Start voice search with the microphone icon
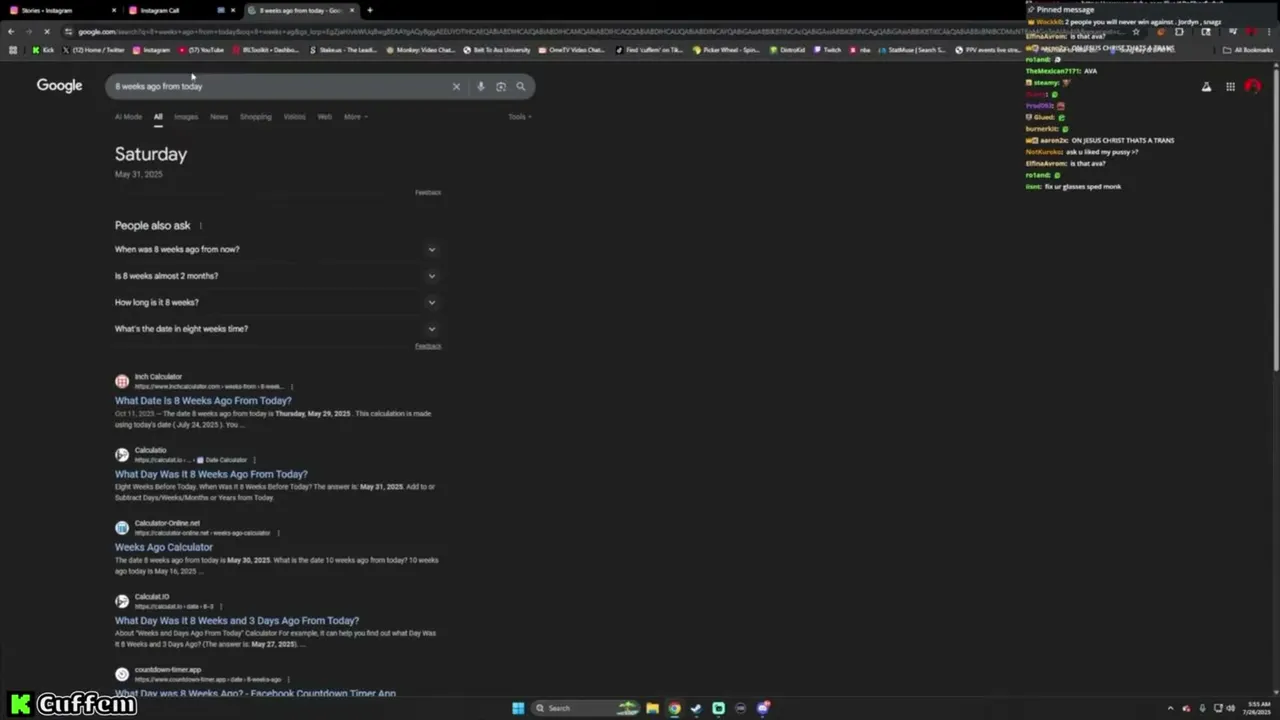 tap(480, 87)
